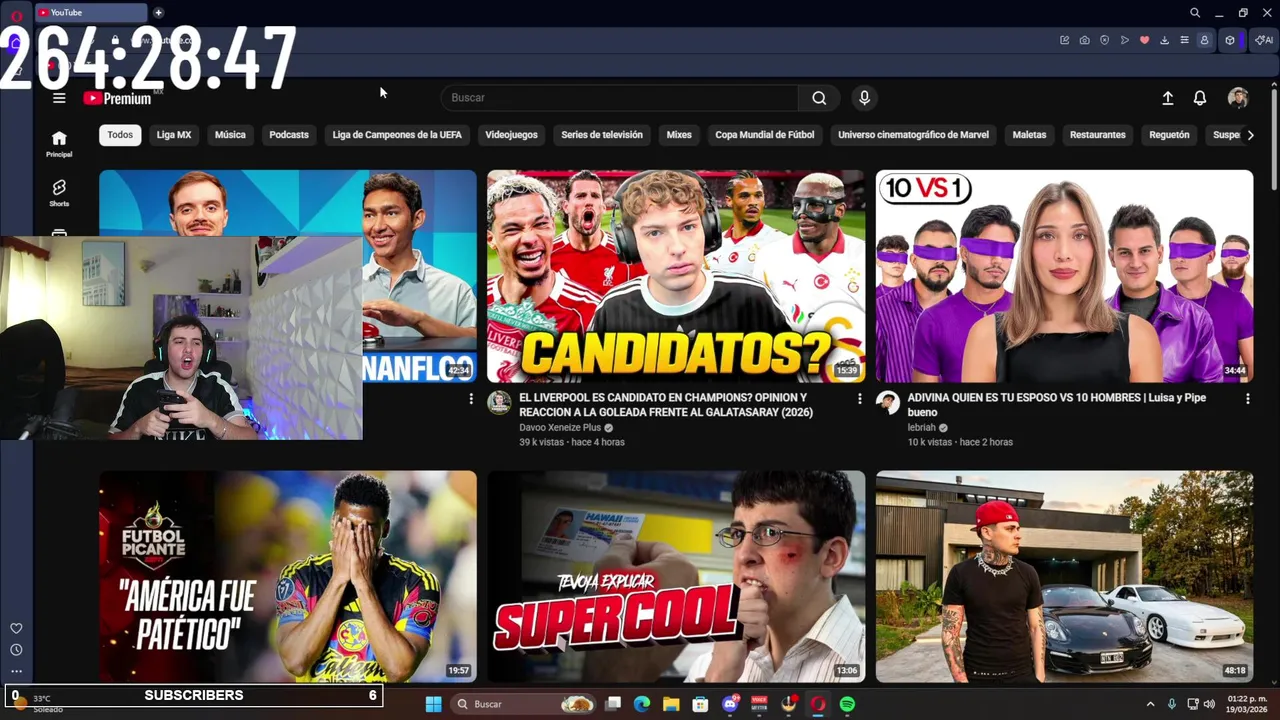This screenshot has height=720, width=1280.
Task: Open EL LIVERPOOL ES CANDIDATO video title
Action: [x=666, y=405]
